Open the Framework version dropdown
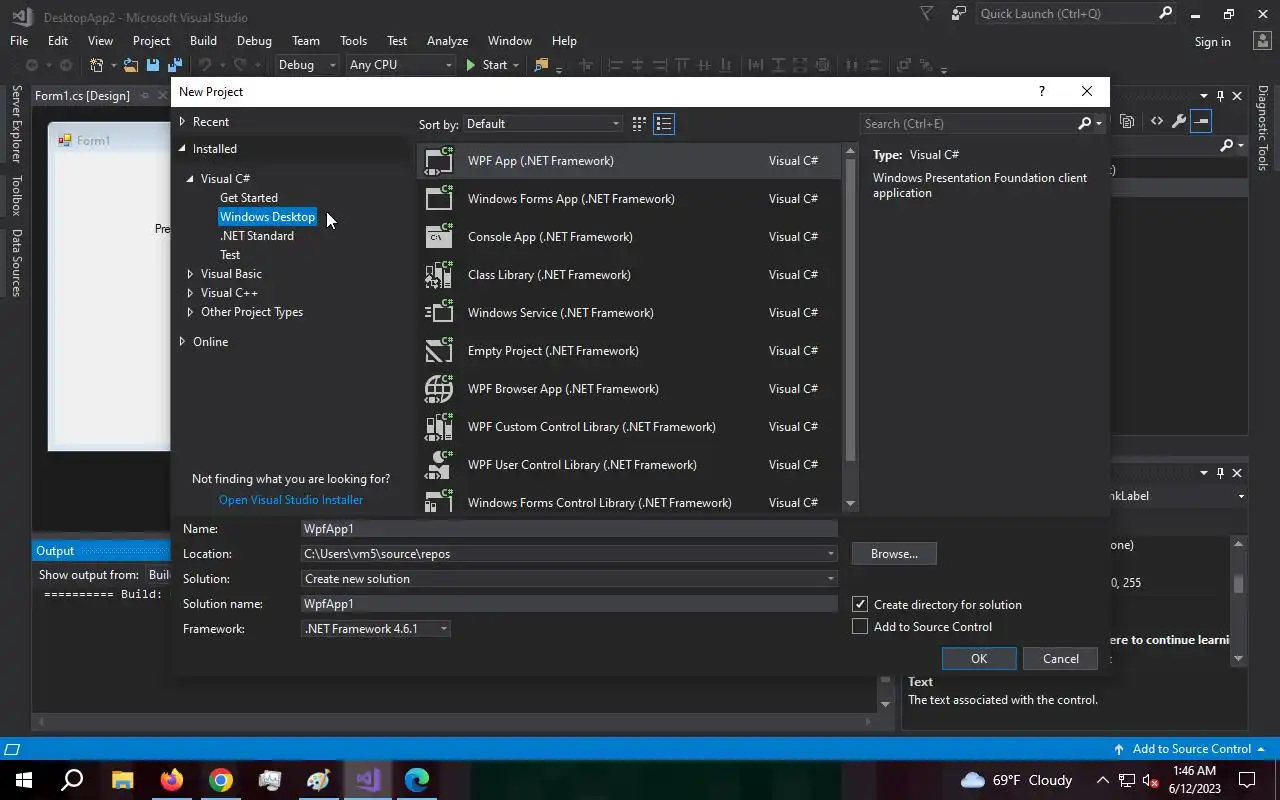1280x800 pixels. tap(376, 628)
